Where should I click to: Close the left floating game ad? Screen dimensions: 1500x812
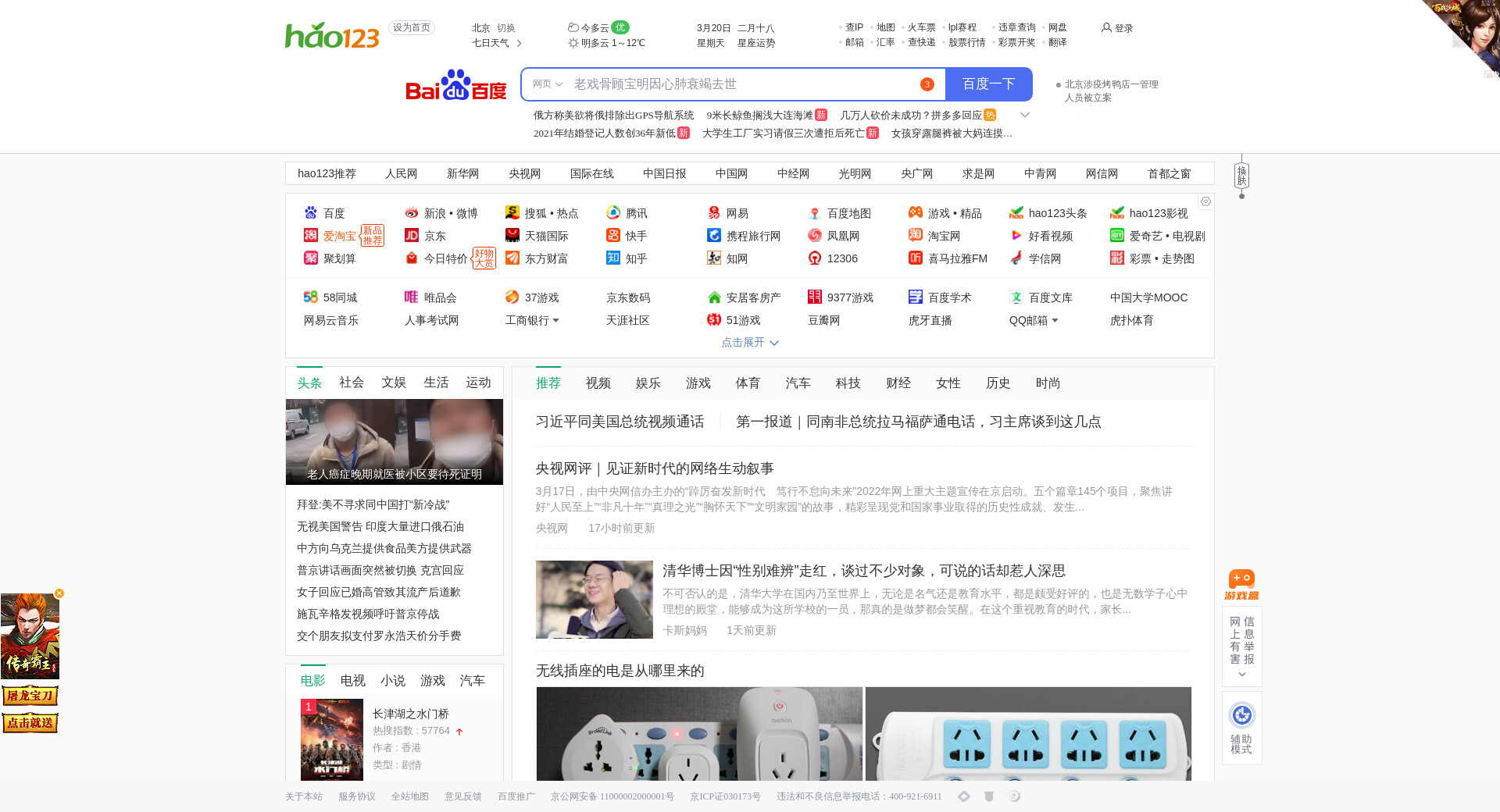[x=59, y=593]
